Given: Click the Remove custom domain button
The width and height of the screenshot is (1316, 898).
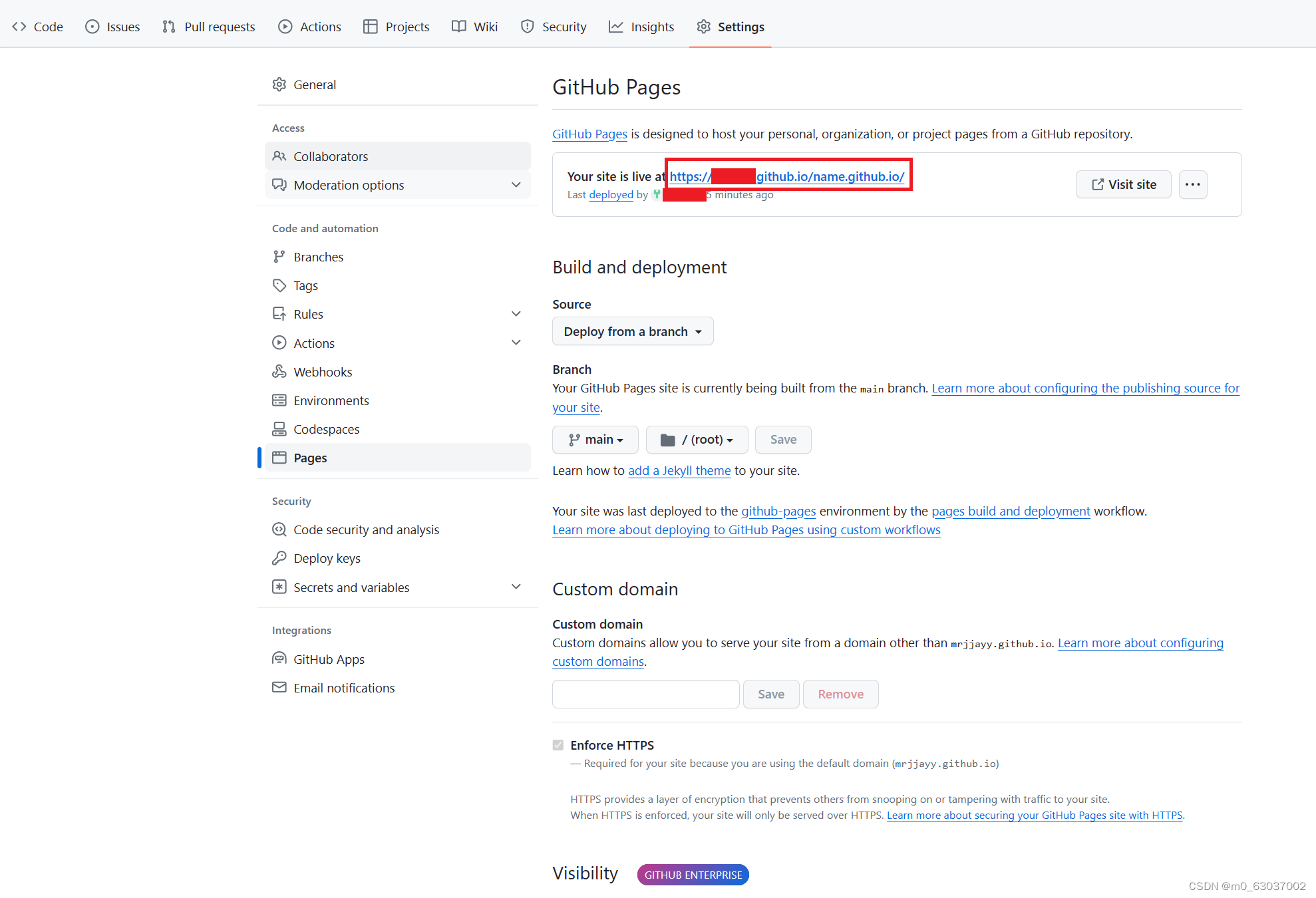Looking at the screenshot, I should pyautogui.click(x=841, y=694).
